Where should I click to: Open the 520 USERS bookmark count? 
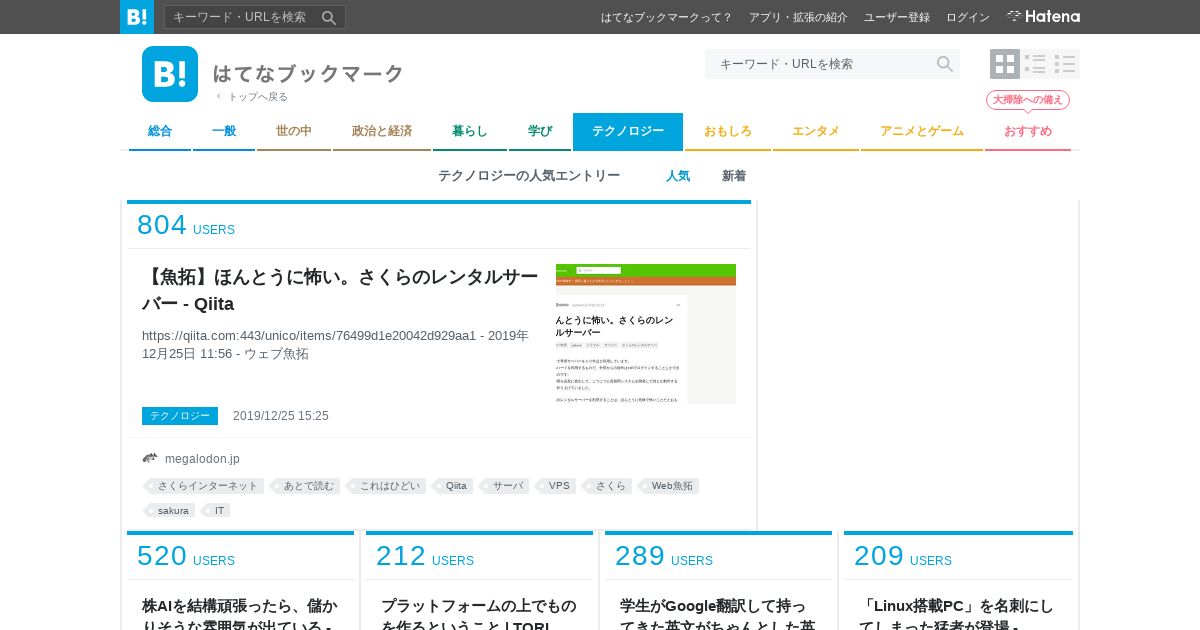click(186, 556)
